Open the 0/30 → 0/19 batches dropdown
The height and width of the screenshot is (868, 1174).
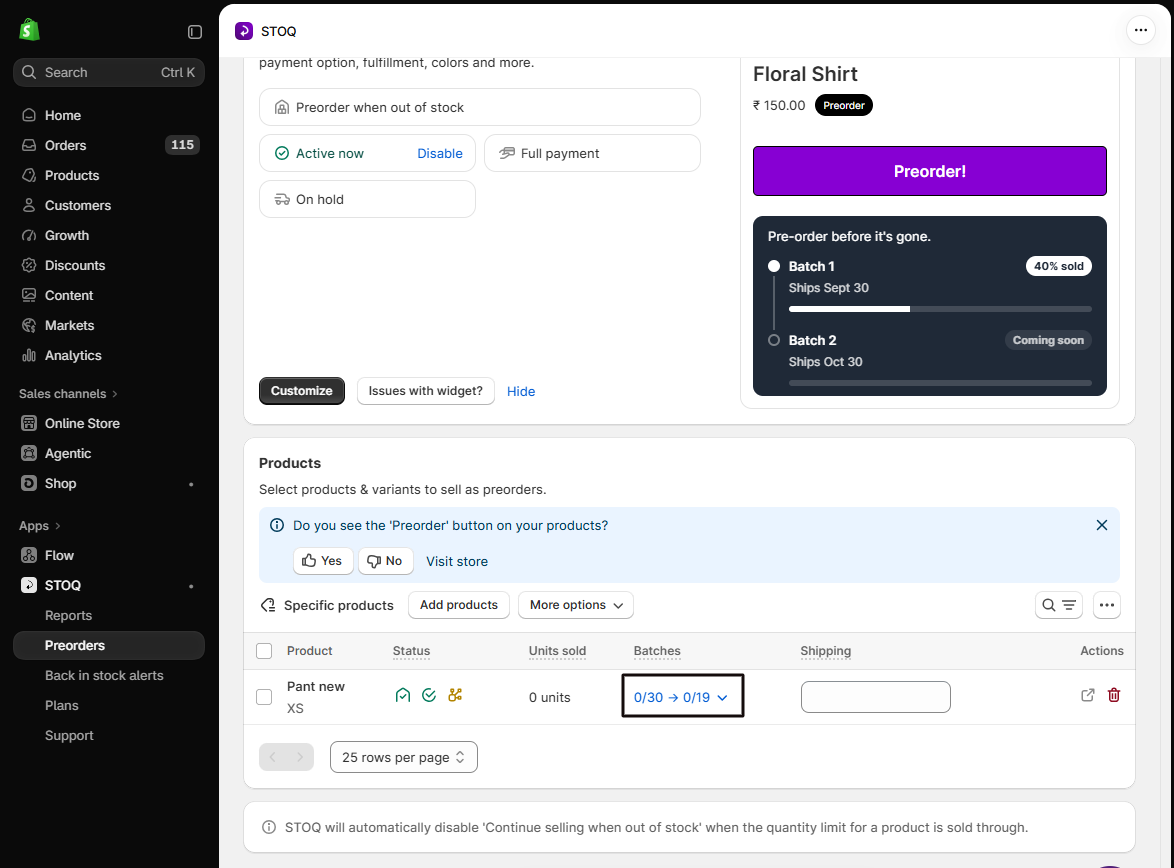[682, 697]
